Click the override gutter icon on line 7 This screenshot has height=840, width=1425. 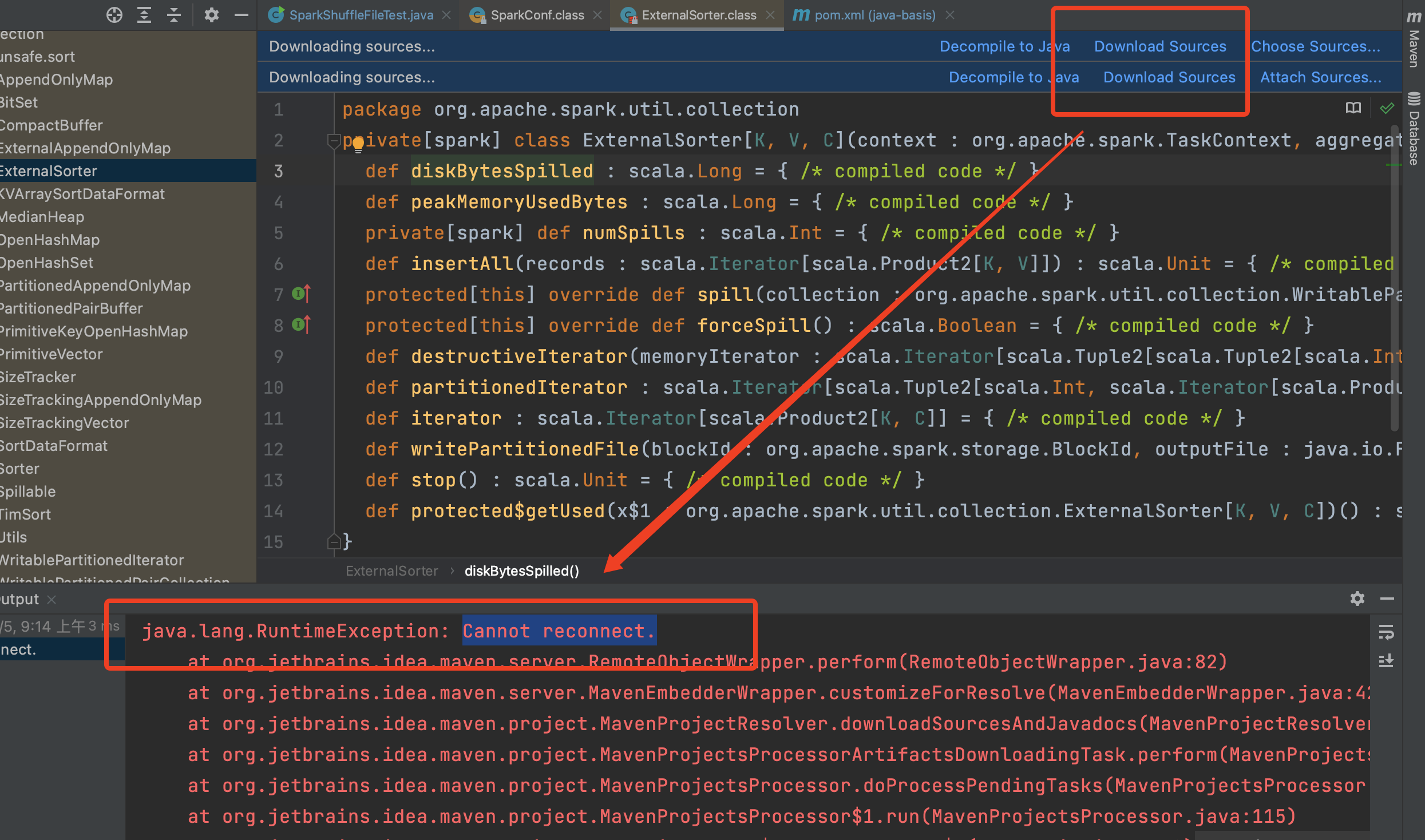pos(301,294)
